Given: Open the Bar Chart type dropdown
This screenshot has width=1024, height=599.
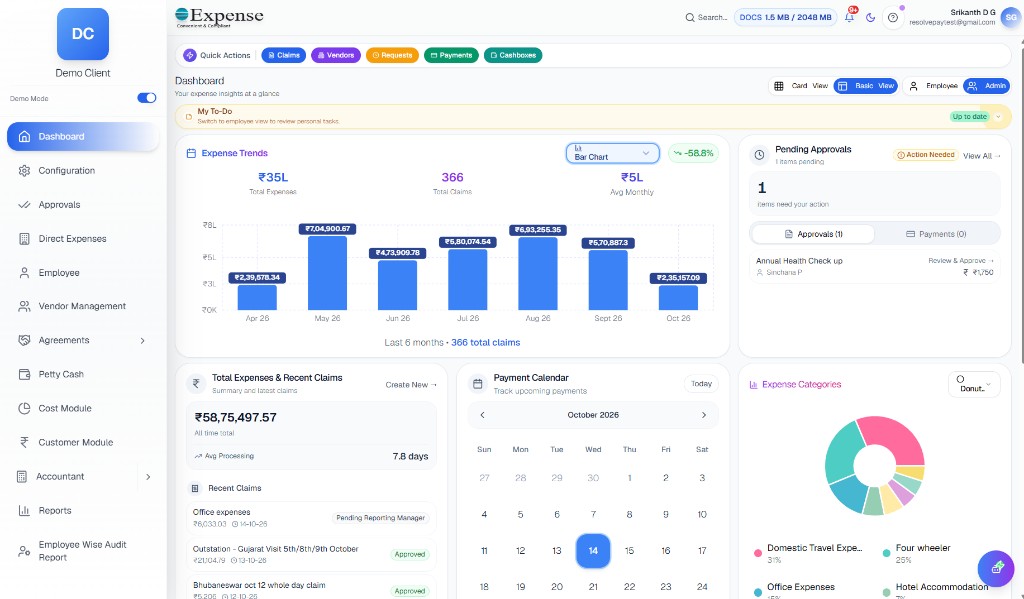Looking at the screenshot, I should [x=613, y=153].
